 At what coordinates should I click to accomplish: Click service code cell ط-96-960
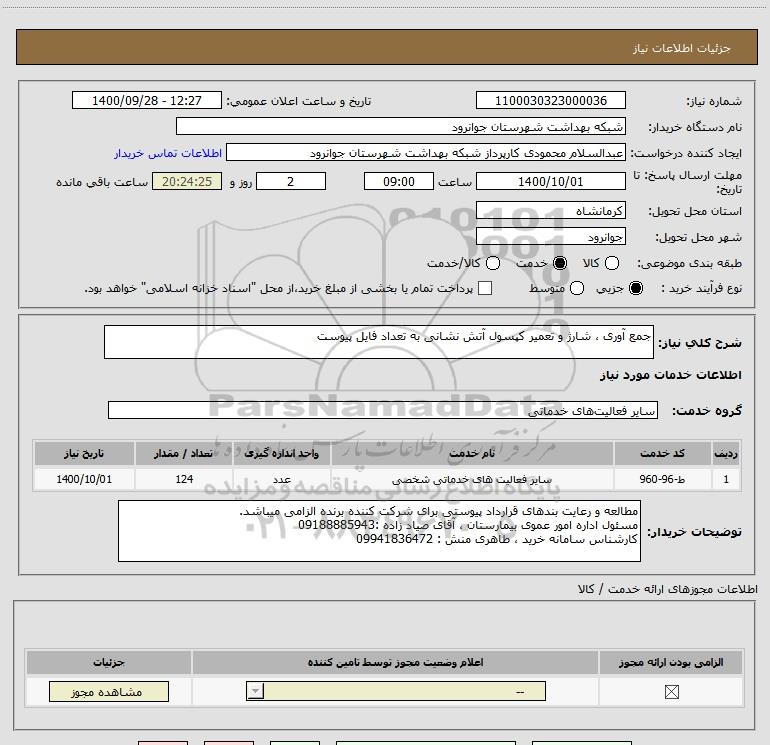click(662, 479)
